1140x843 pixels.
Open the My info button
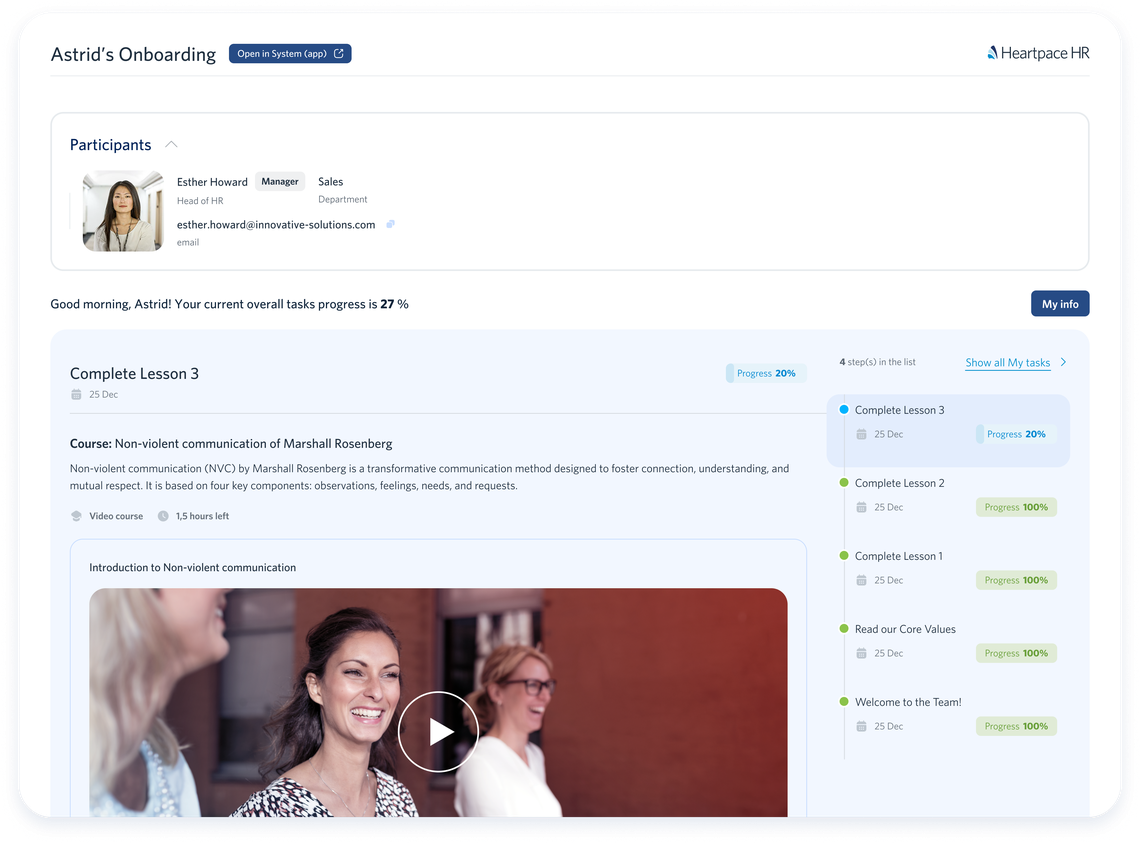(1059, 304)
